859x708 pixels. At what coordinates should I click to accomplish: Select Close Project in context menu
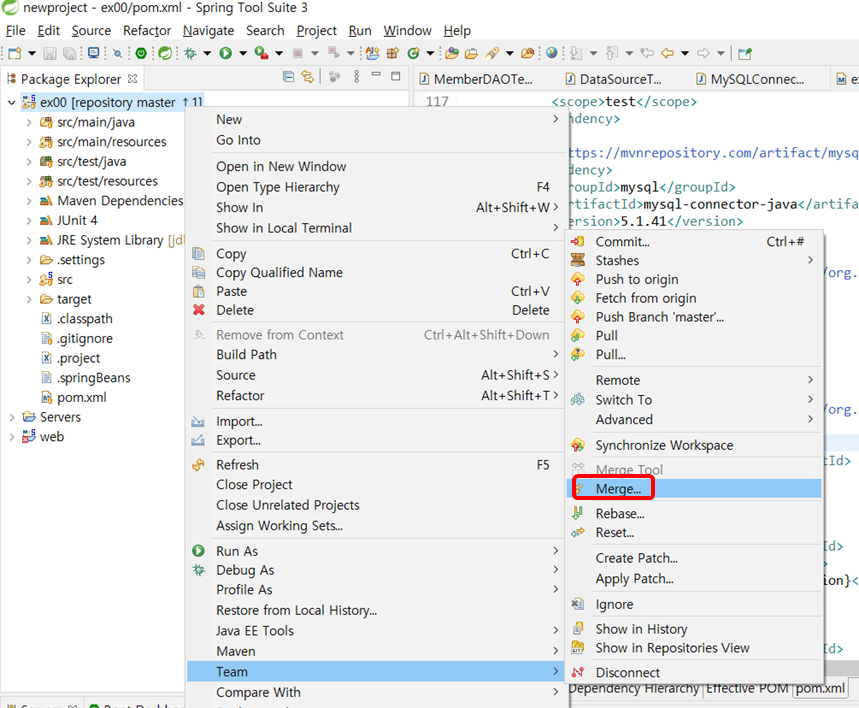pos(375,485)
